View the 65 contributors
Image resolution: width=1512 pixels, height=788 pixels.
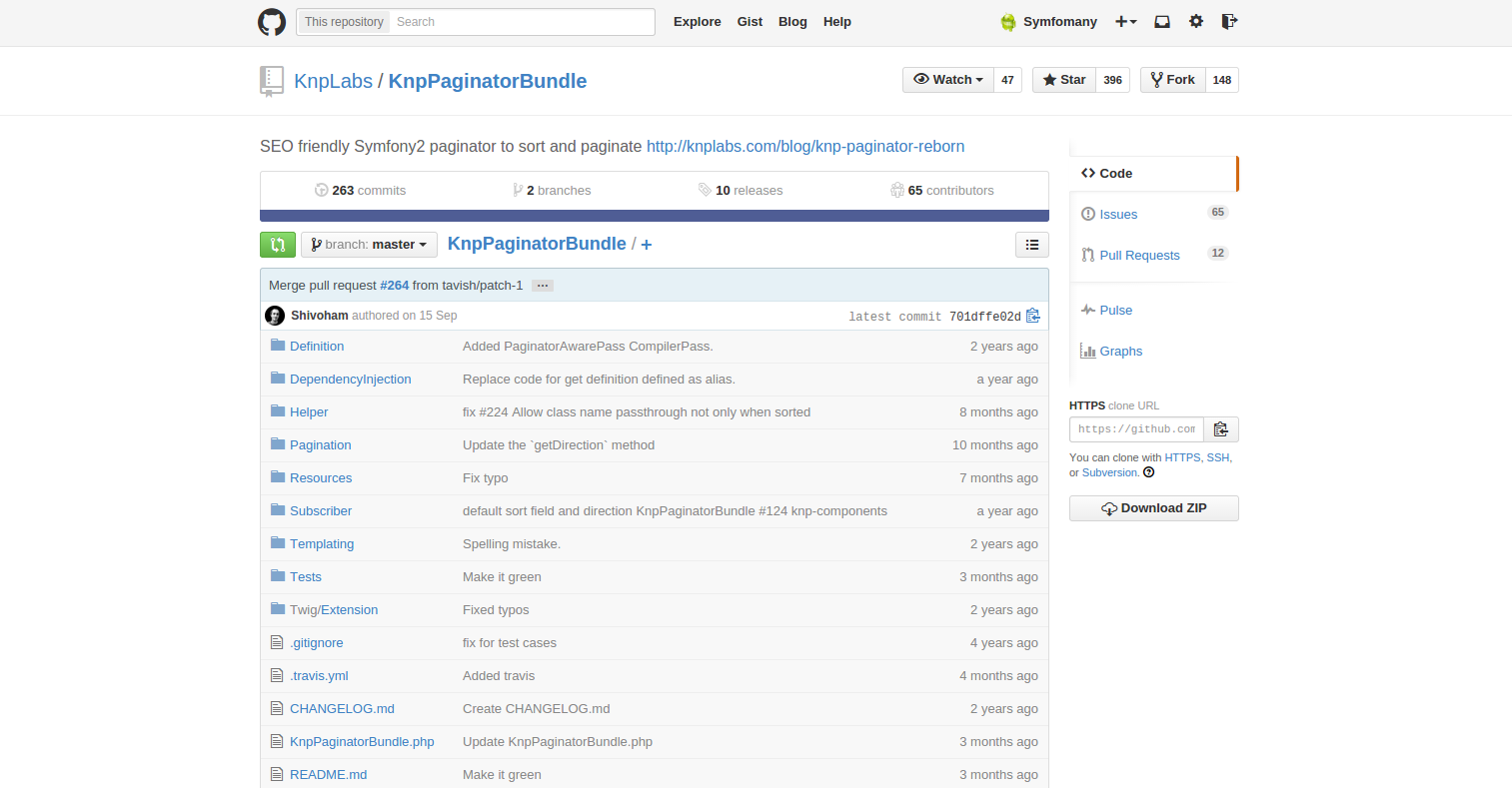click(942, 190)
